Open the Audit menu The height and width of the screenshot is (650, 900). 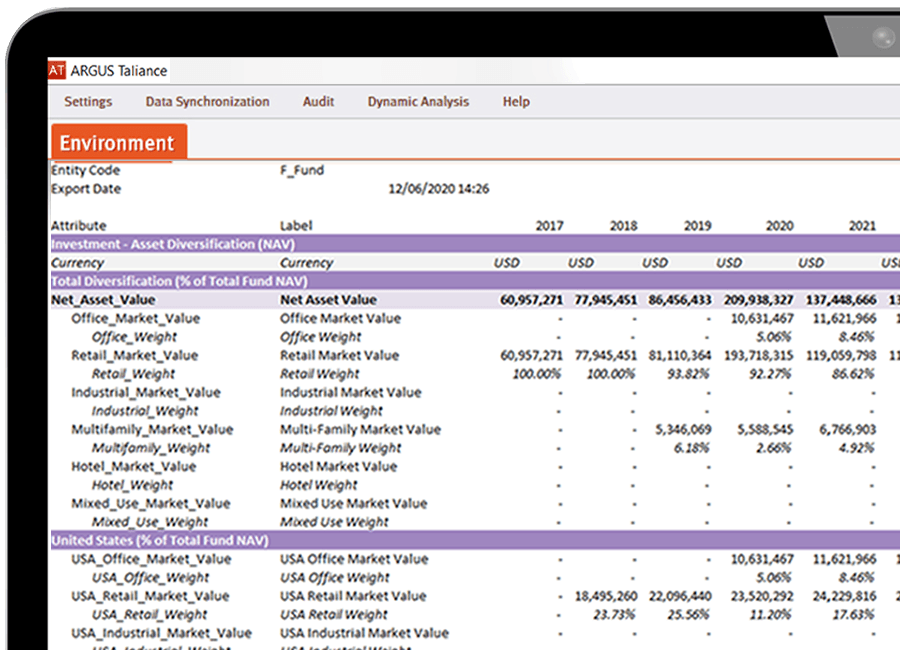click(x=318, y=102)
